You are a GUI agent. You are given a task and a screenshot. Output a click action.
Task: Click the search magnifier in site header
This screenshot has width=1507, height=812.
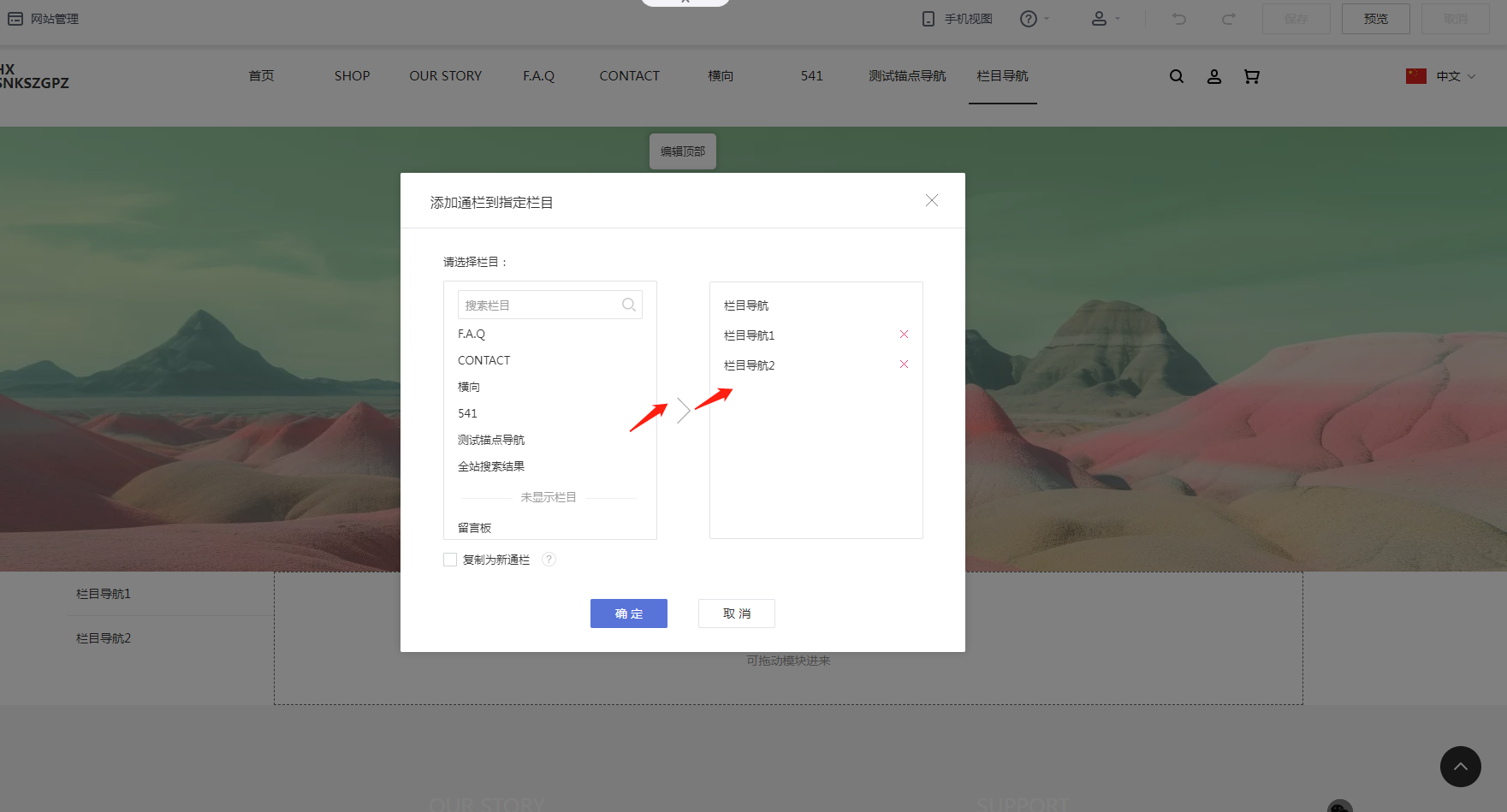1177,76
